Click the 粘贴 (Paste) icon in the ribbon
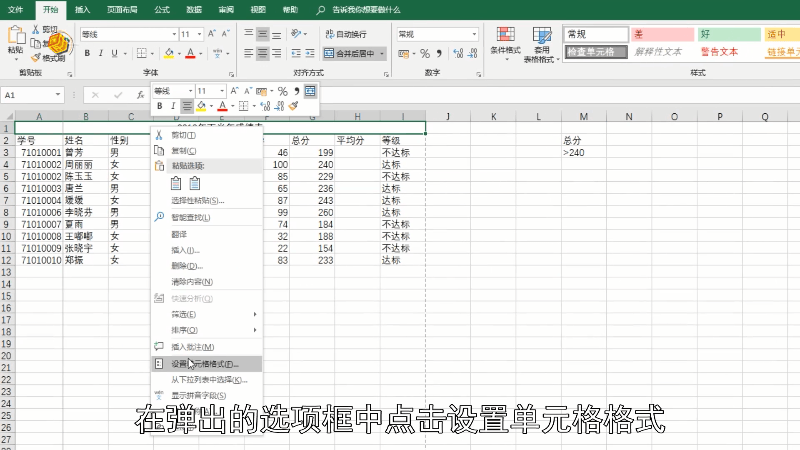The image size is (800, 450). point(14,40)
